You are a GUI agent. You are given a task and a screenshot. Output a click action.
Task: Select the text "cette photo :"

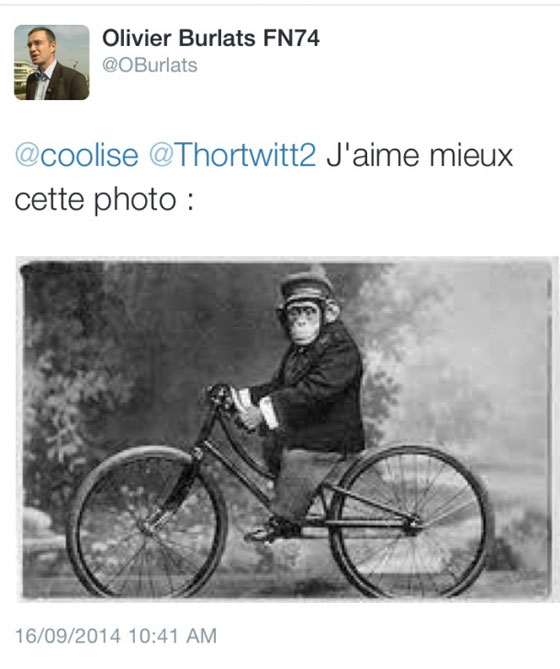[104, 200]
